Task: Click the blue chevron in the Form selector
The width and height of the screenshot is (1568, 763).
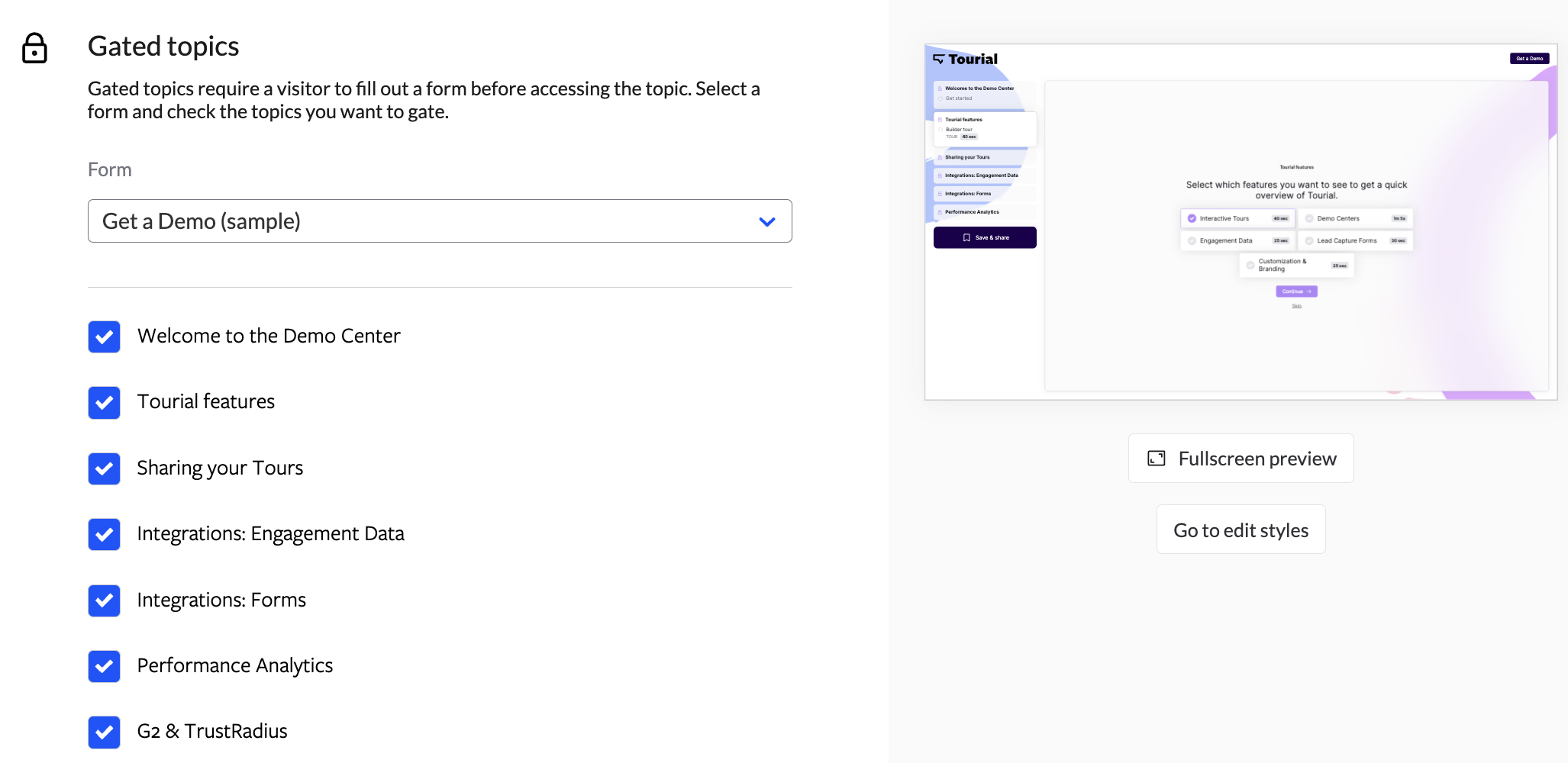Action: coord(767,222)
